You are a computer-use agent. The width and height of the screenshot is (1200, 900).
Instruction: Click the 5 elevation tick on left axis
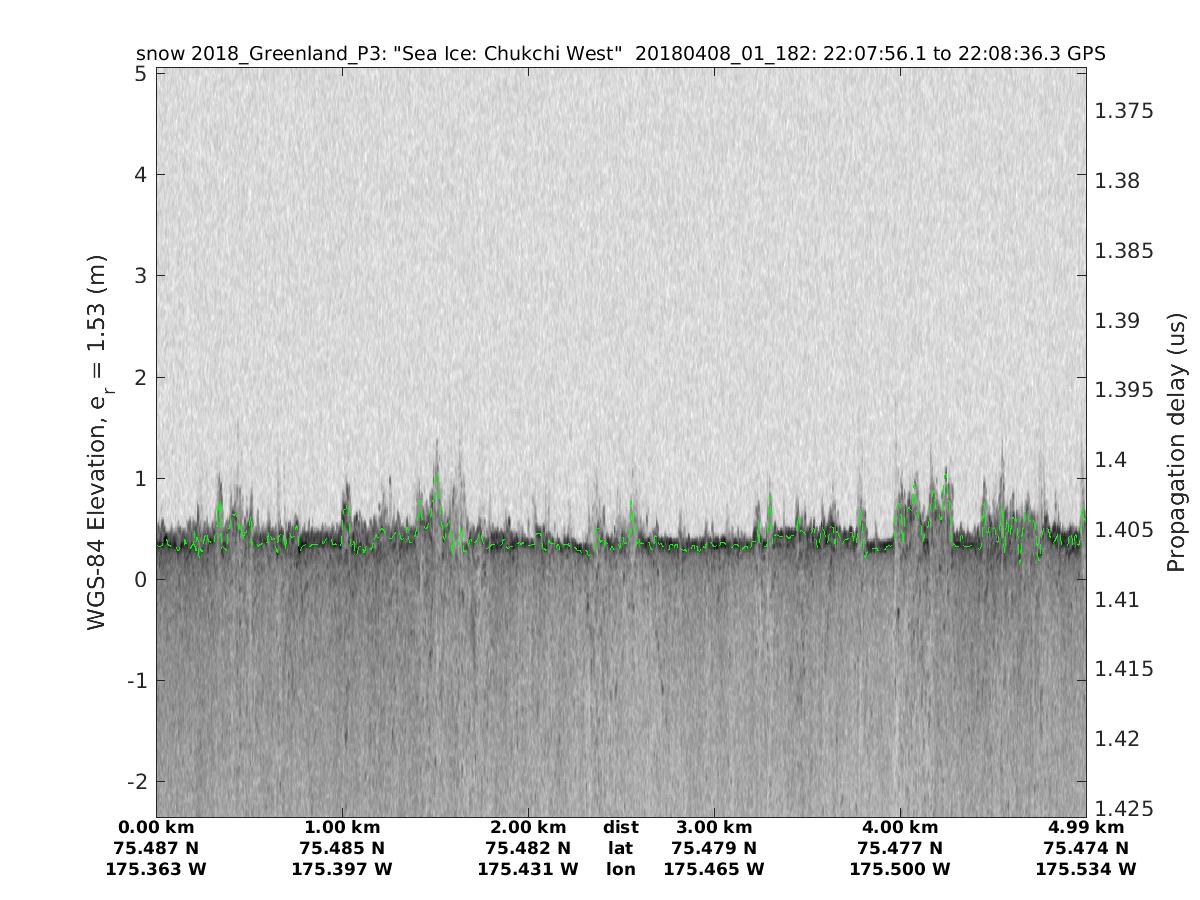[141, 74]
